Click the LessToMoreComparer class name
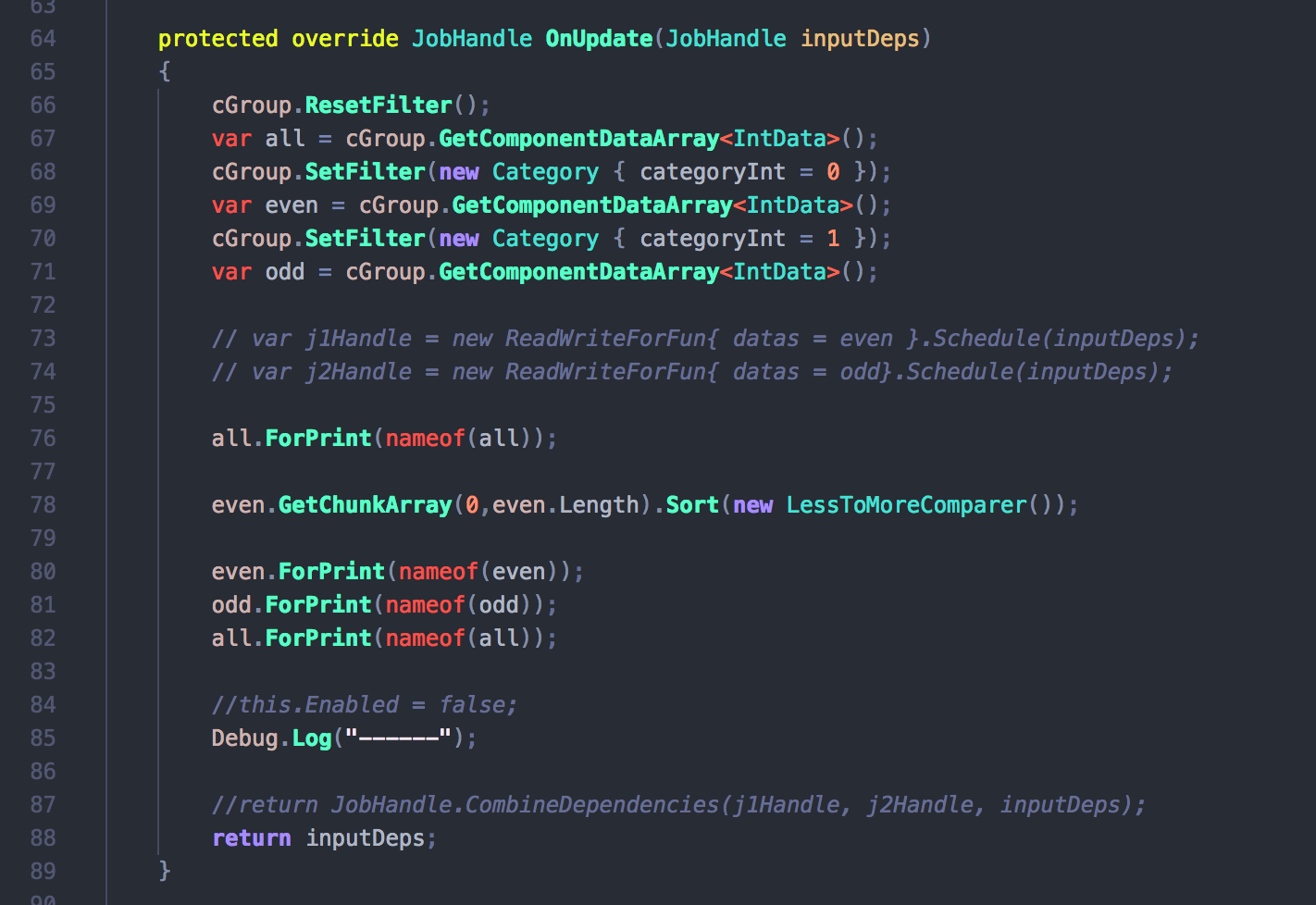1316x905 pixels. click(906, 505)
